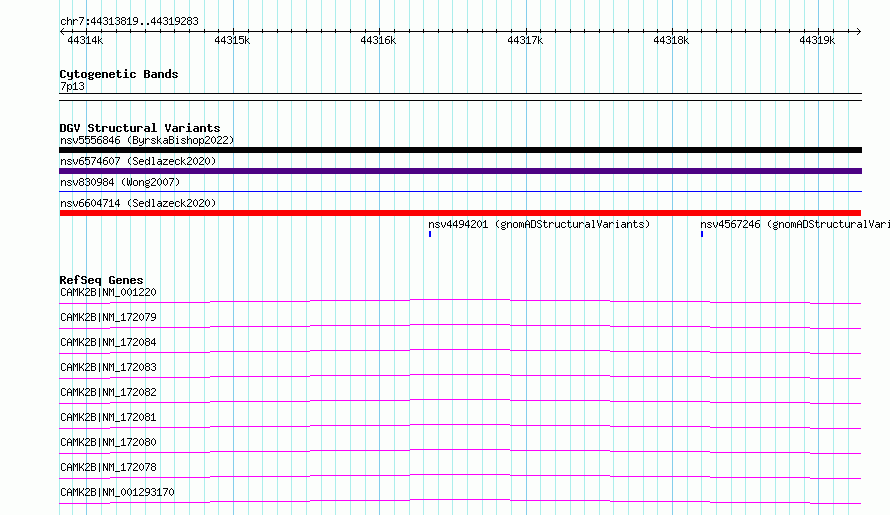Screen dimensions: 890x515
Task: Click the thin blue nsv830984 line
Action: [x=460, y=192]
